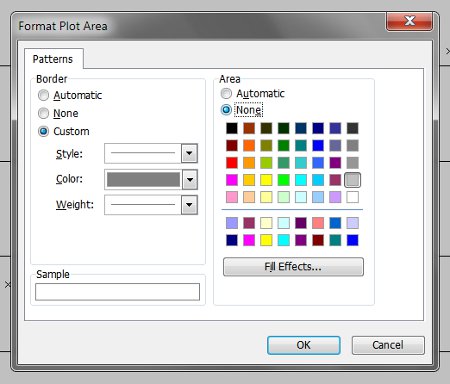Close the Format Plot Area dialog

[x=409, y=21]
